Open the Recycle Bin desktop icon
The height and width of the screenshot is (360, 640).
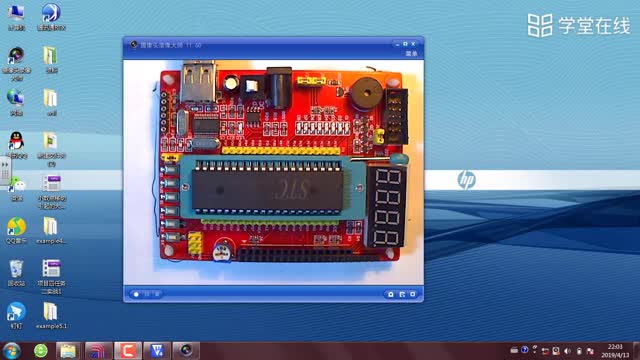[x=16, y=269]
